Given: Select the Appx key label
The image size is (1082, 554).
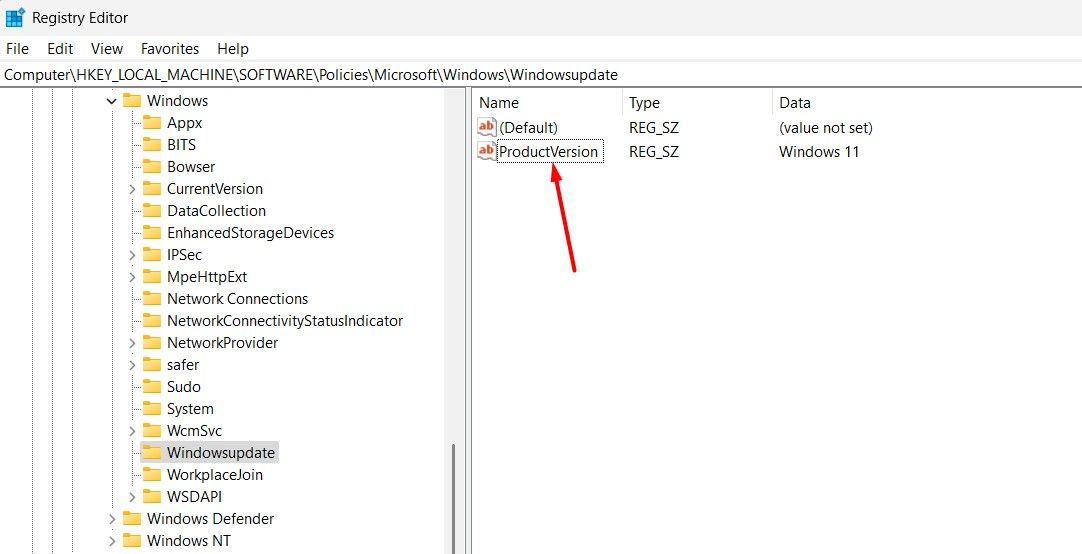Looking at the screenshot, I should point(184,123).
